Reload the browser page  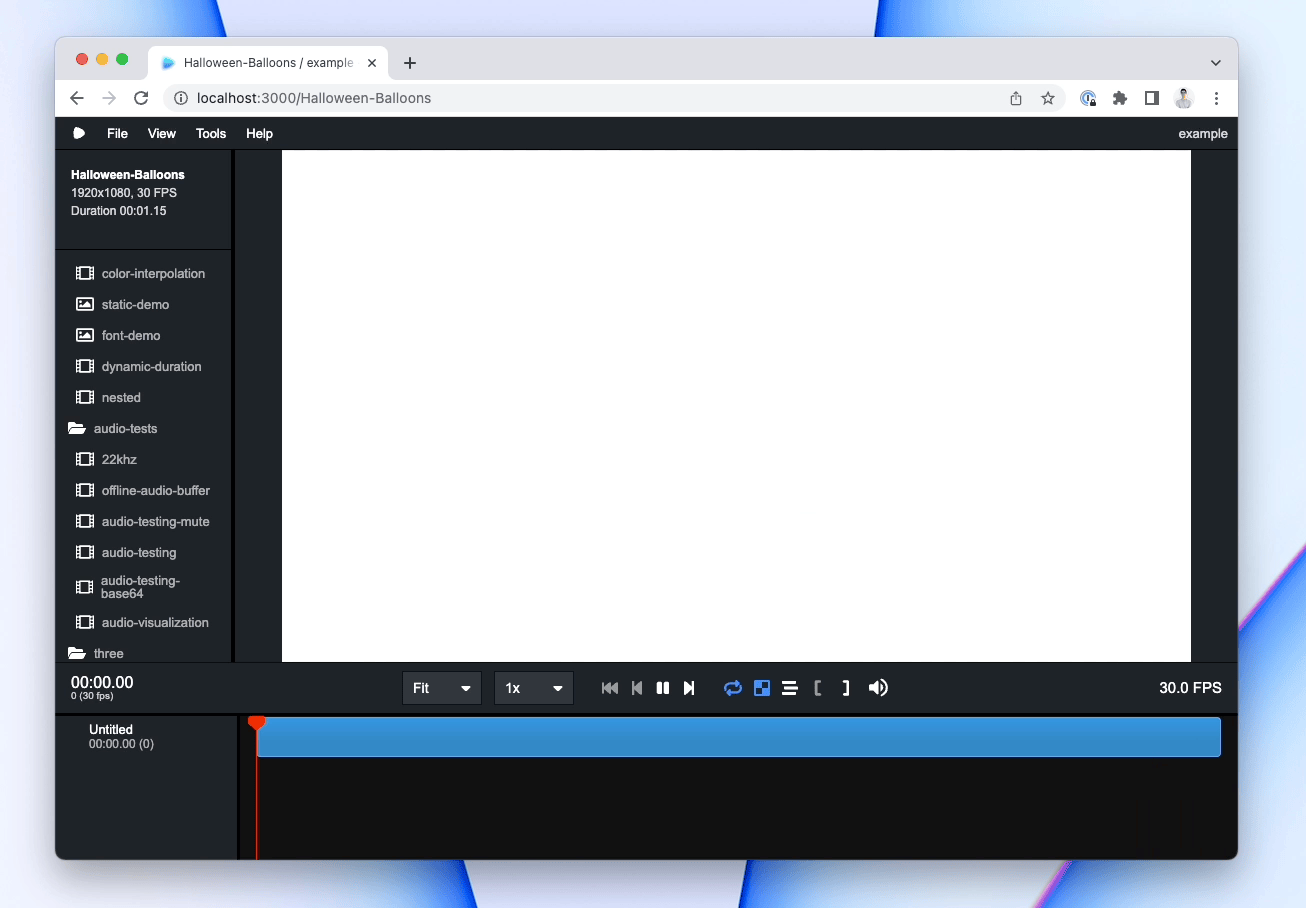pos(141,98)
